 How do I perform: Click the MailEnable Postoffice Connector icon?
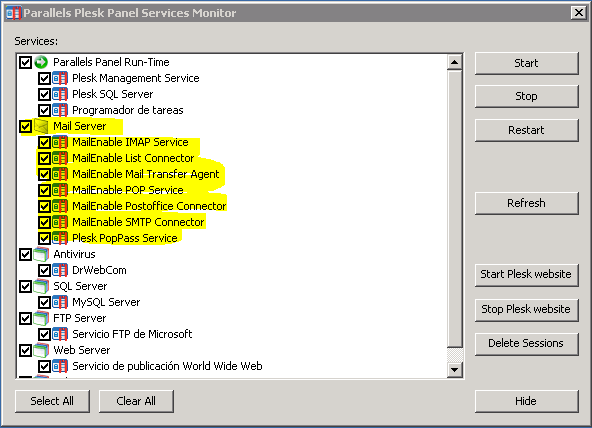(60, 206)
